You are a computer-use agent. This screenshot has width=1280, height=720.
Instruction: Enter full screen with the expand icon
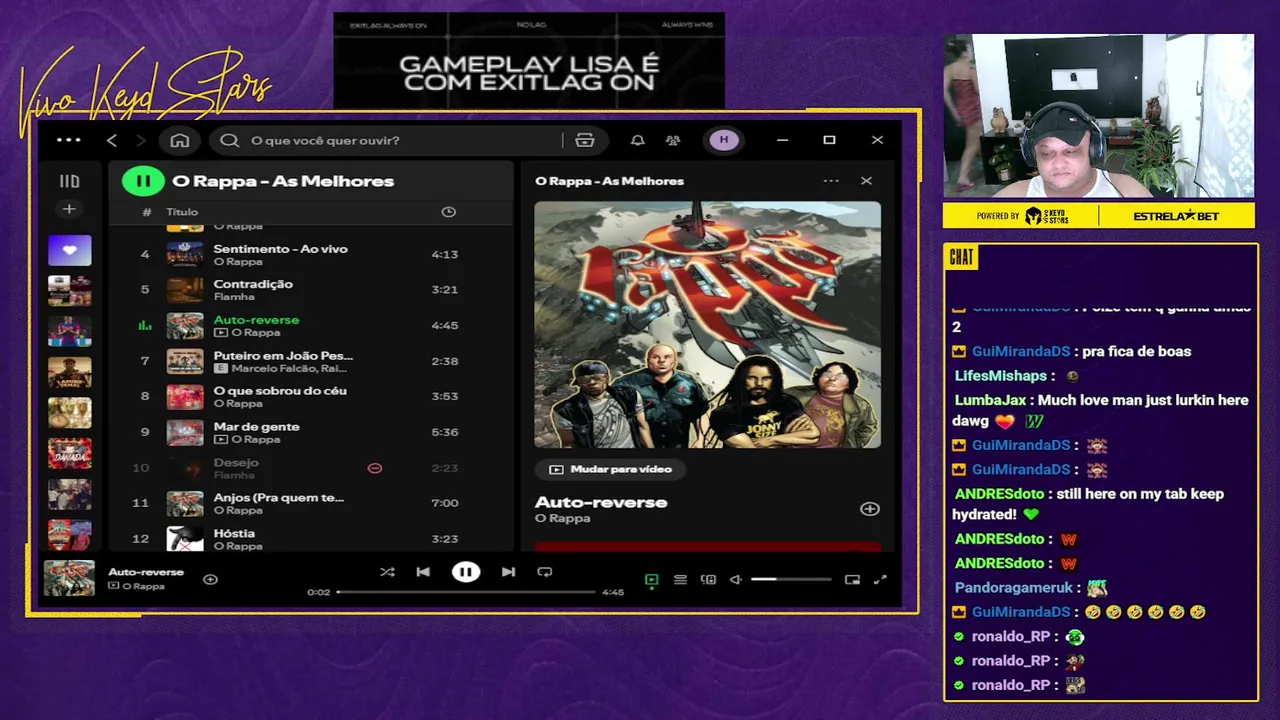coord(880,580)
